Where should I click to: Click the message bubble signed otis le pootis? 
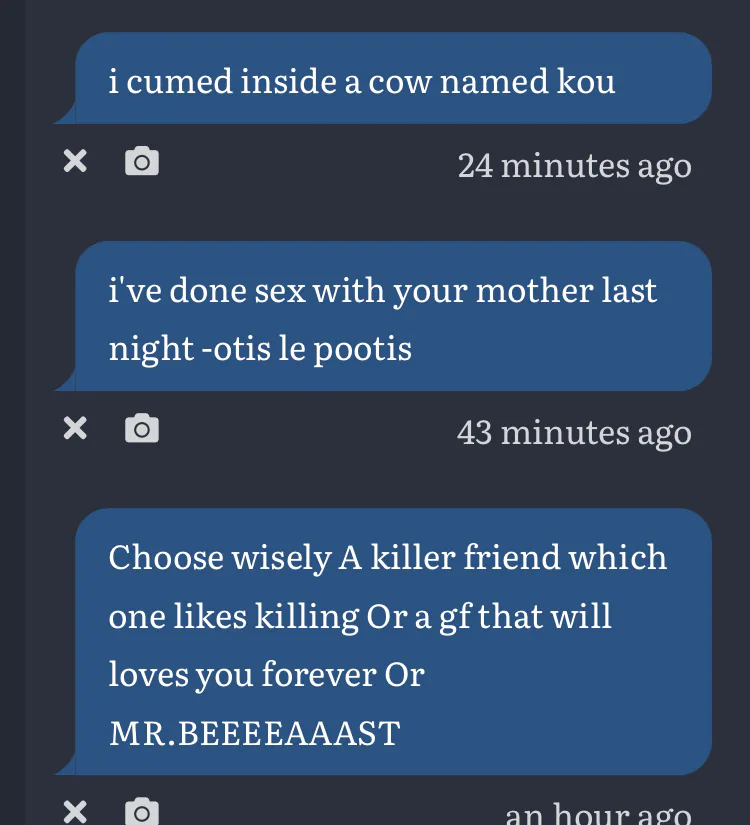click(x=393, y=316)
